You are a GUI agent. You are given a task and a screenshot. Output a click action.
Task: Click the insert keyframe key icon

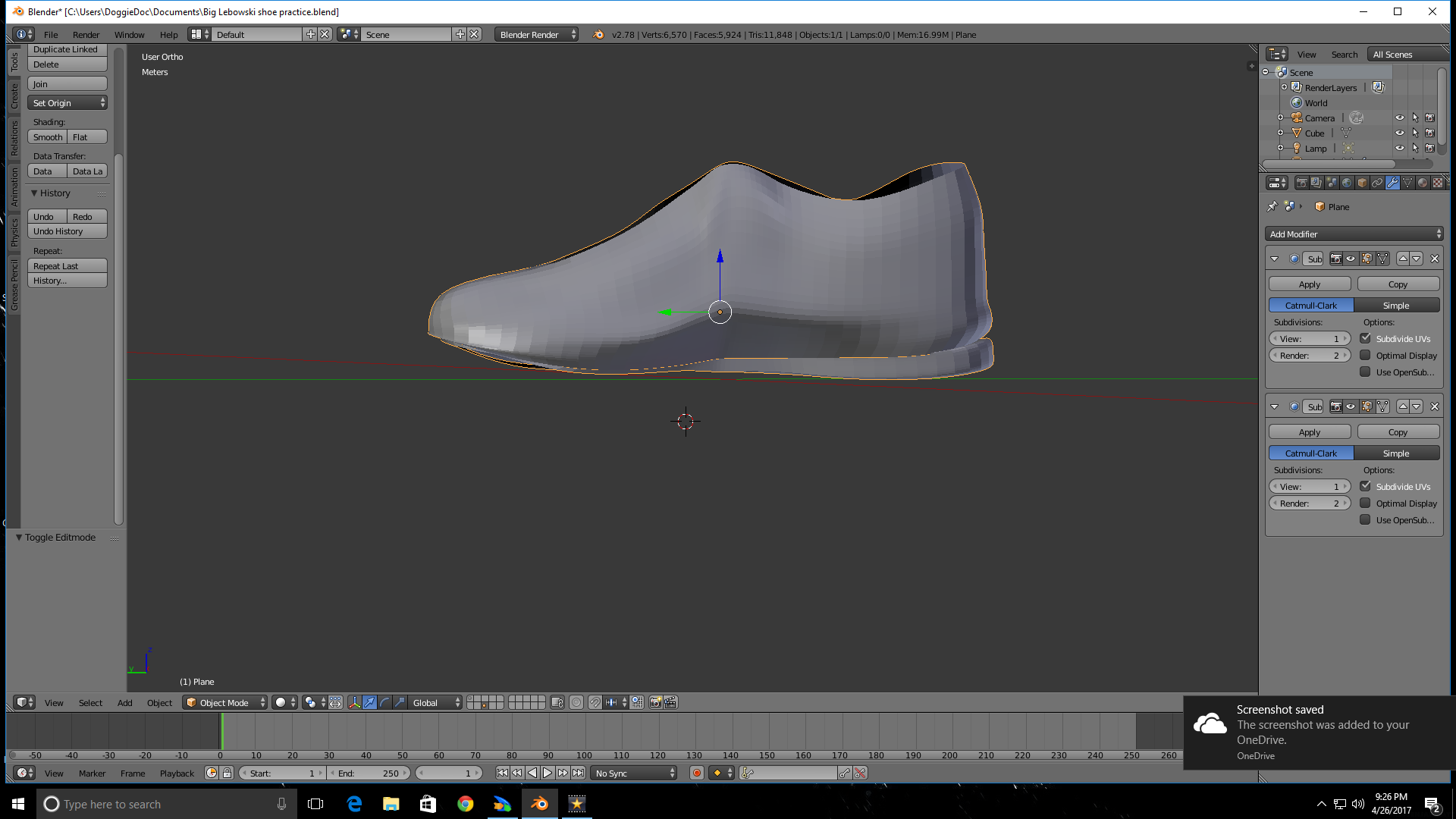[x=845, y=773]
